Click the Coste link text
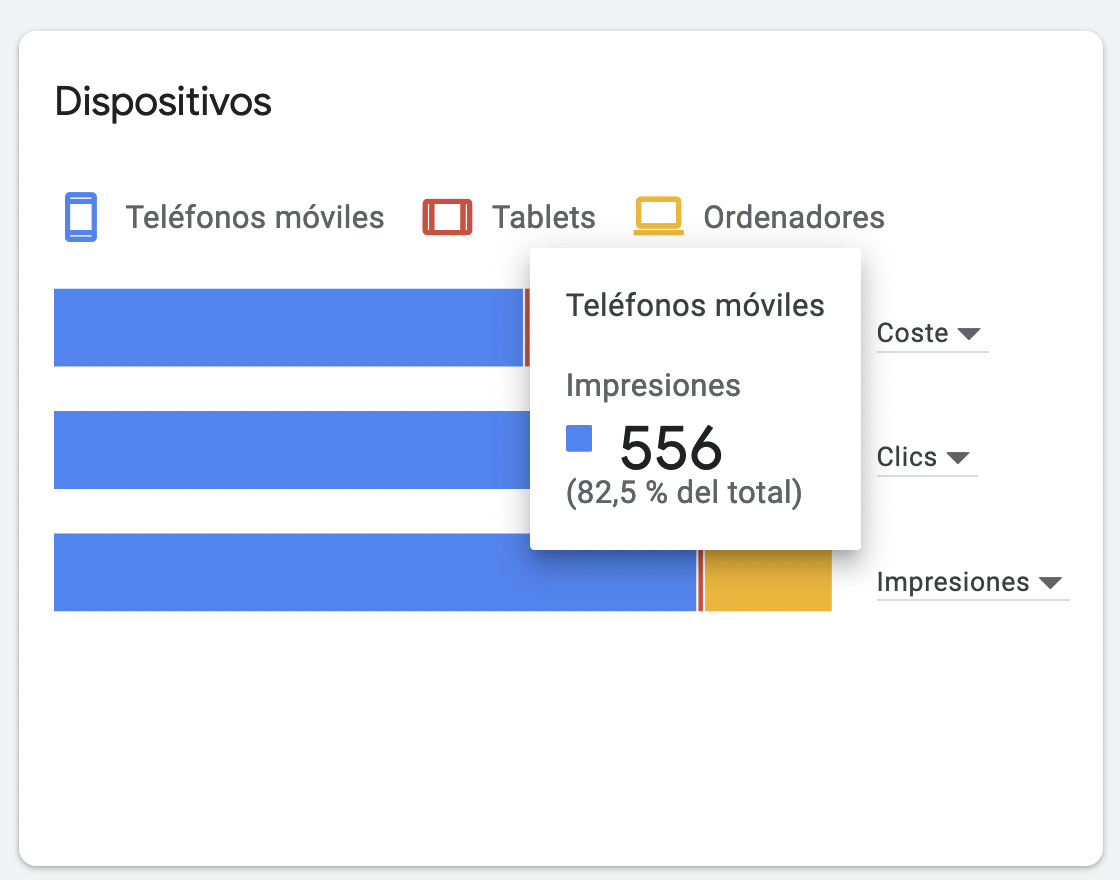 click(911, 333)
